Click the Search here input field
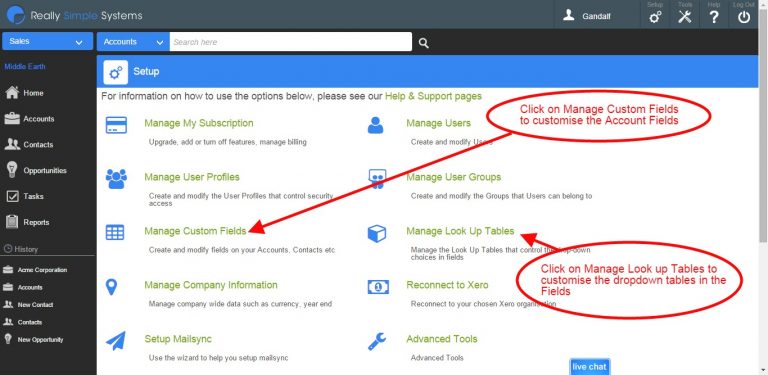The width and height of the screenshot is (768, 375). click(x=290, y=42)
